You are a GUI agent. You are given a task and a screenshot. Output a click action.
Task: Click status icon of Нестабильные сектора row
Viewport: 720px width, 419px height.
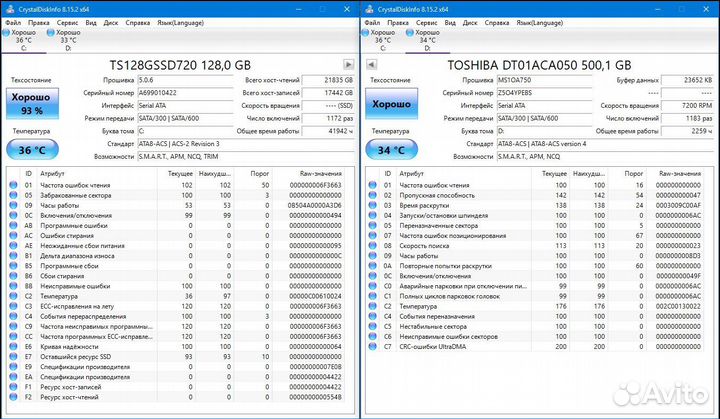pyautogui.click(x=372, y=327)
